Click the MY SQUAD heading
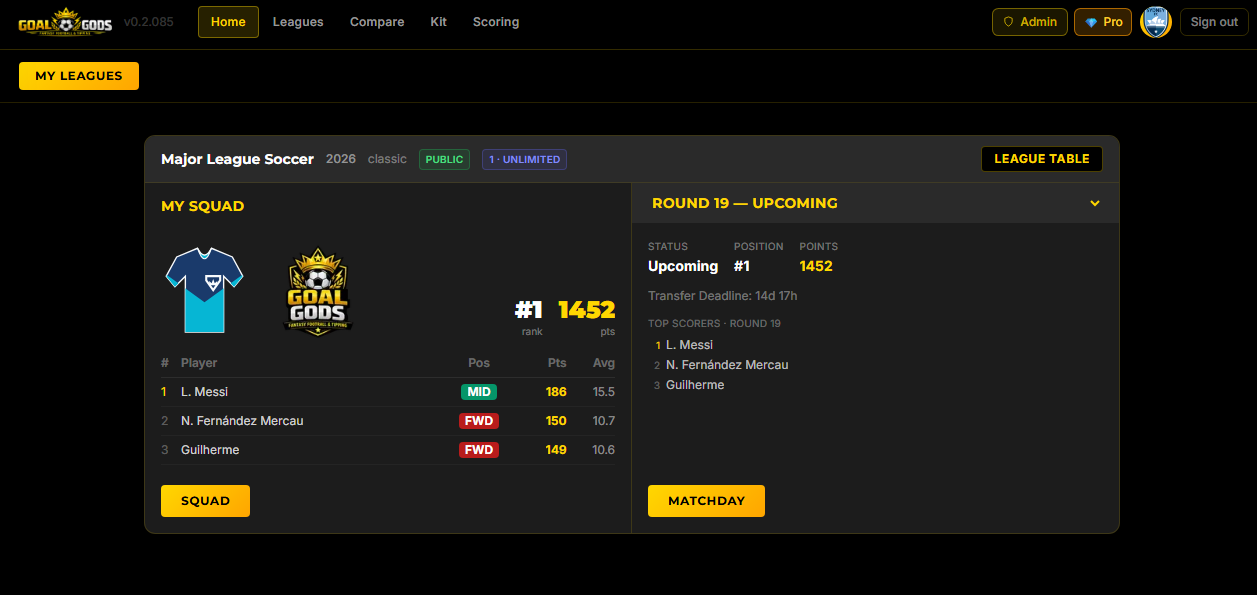1257x595 pixels. click(203, 206)
